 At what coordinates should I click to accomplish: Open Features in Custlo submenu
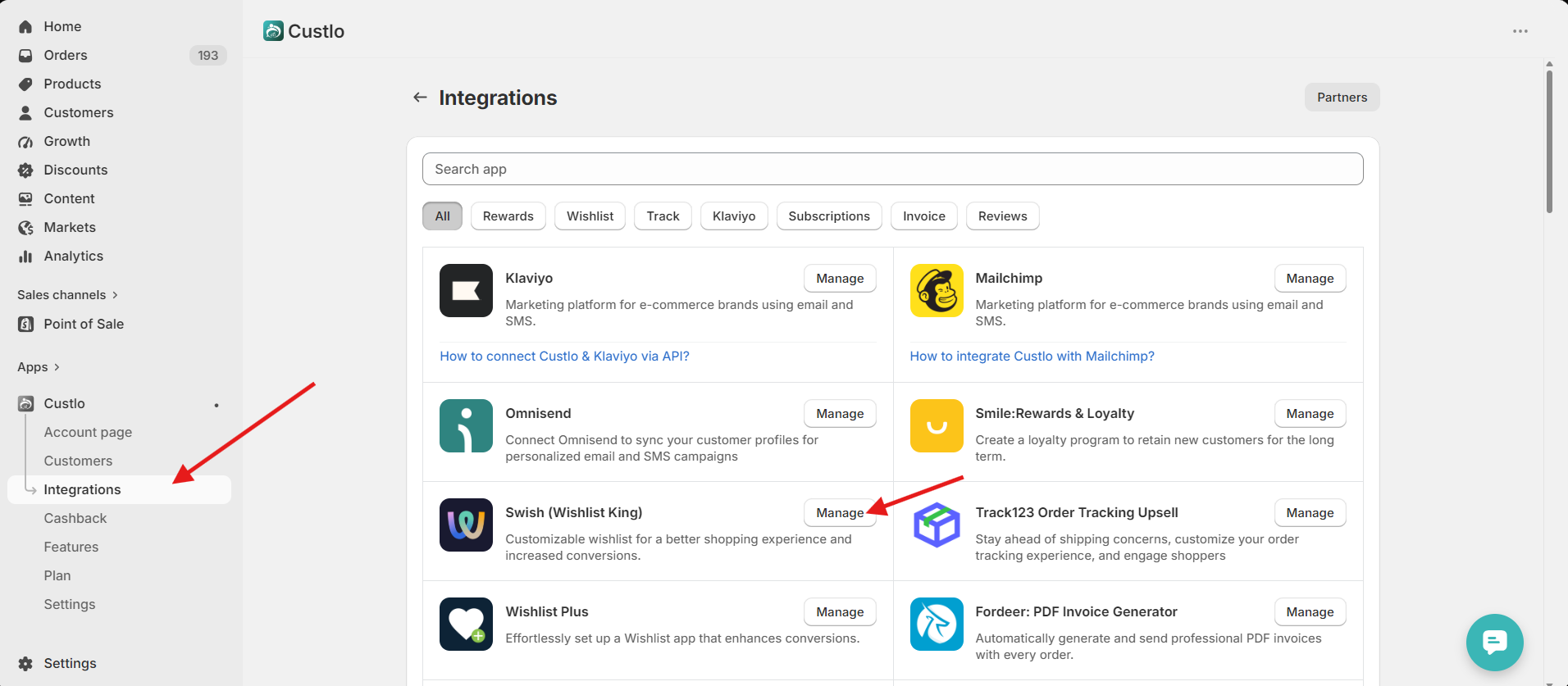[x=71, y=547]
